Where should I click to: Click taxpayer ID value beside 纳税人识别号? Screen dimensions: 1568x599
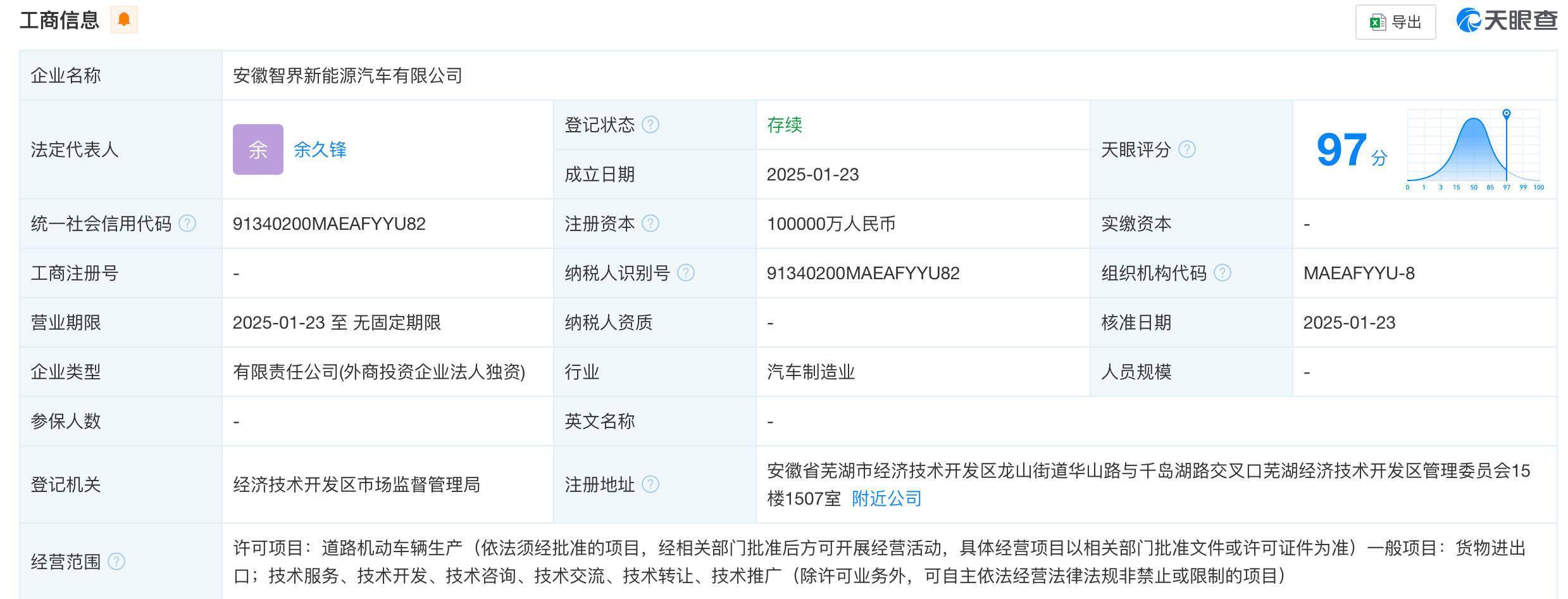pos(863,274)
